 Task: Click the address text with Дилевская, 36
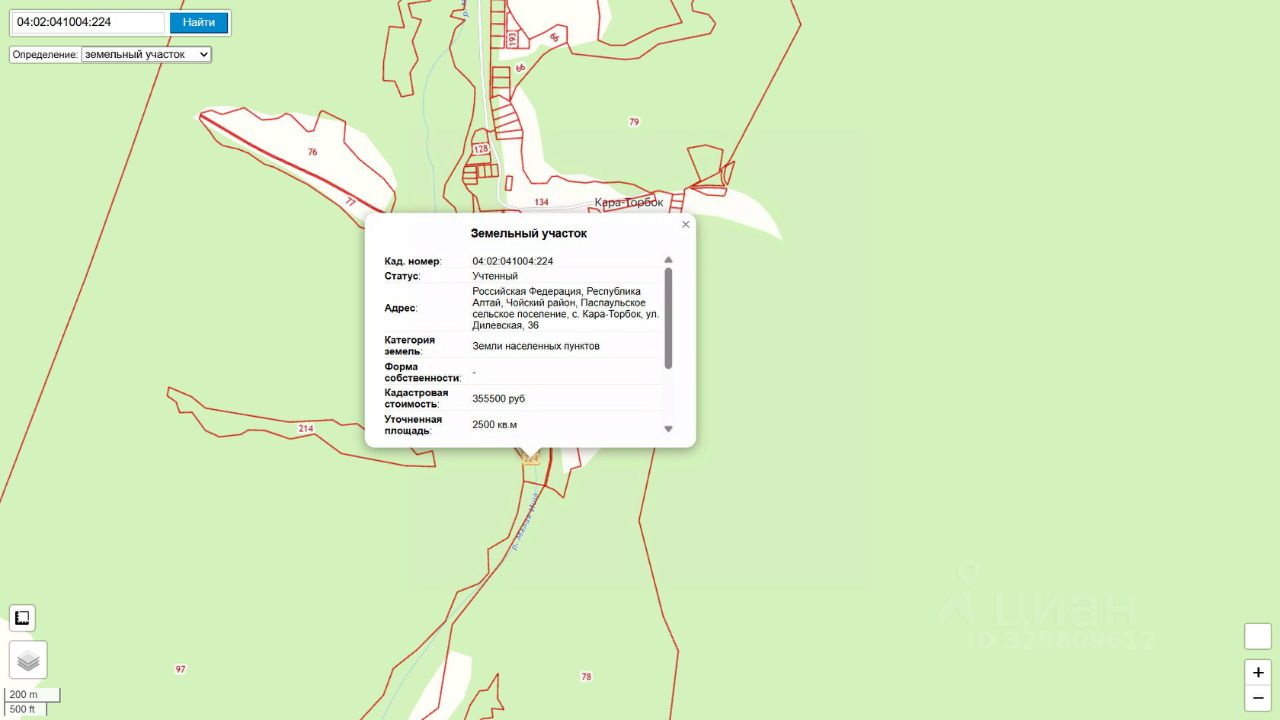(565, 308)
